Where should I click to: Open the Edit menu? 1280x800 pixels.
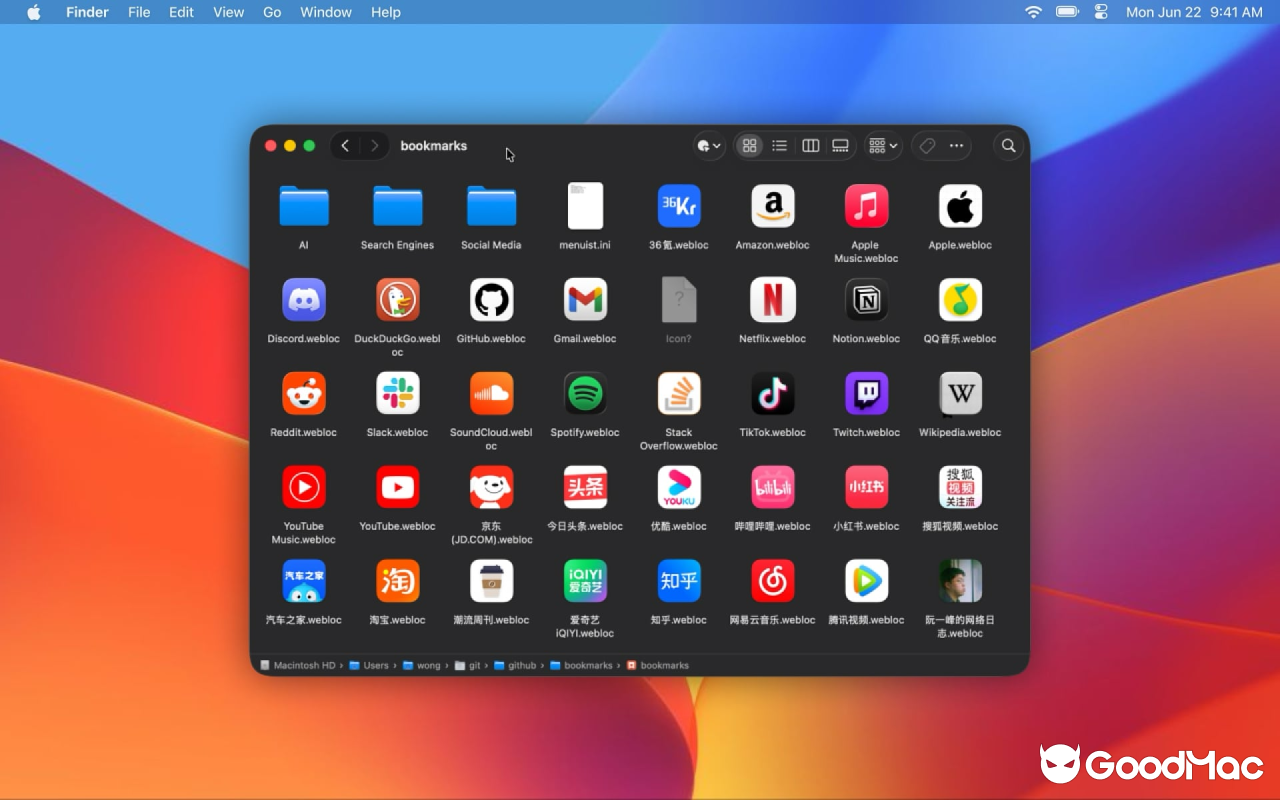[x=181, y=12]
